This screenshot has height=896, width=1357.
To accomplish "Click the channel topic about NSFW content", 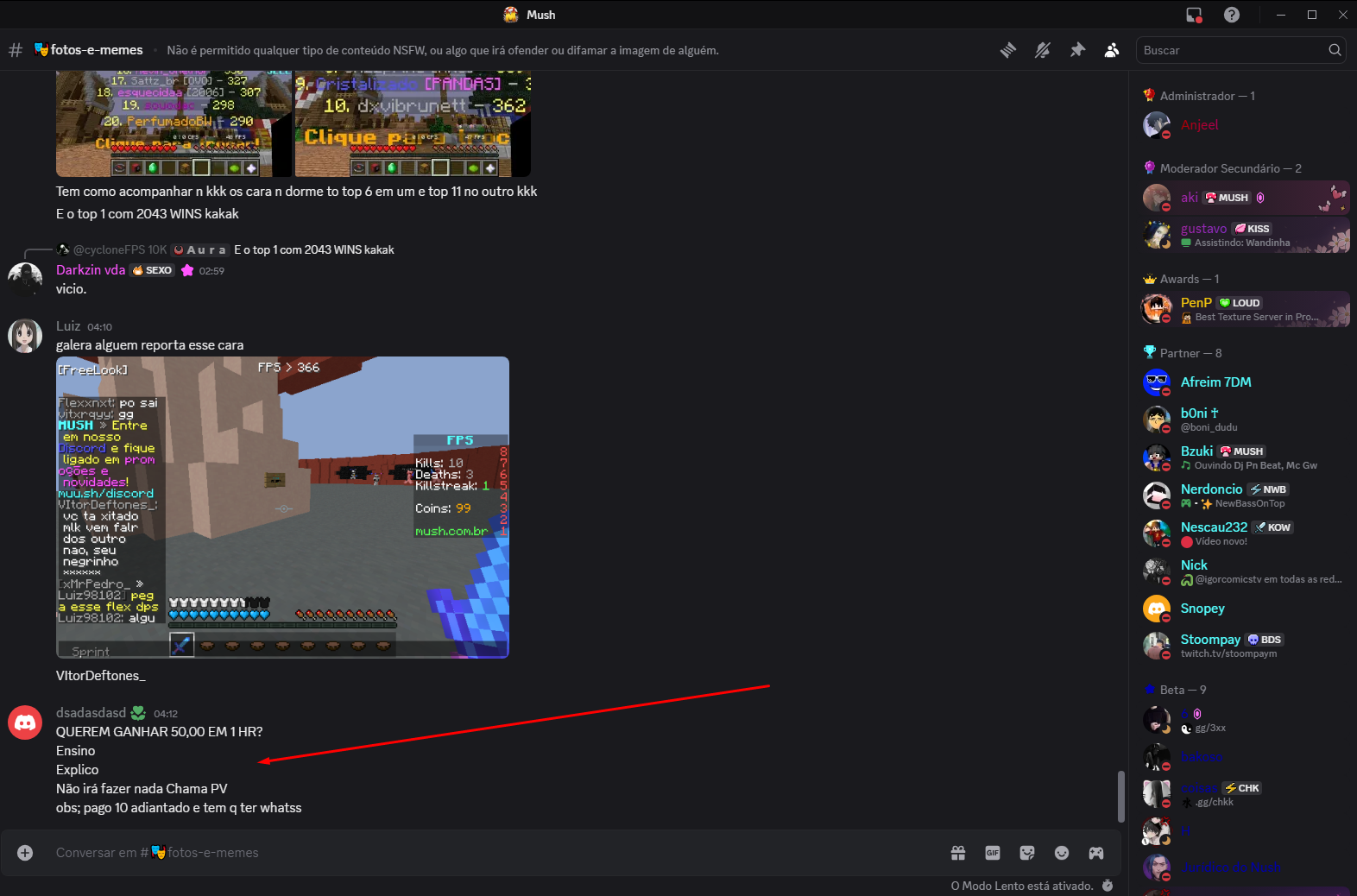I will 443,50.
